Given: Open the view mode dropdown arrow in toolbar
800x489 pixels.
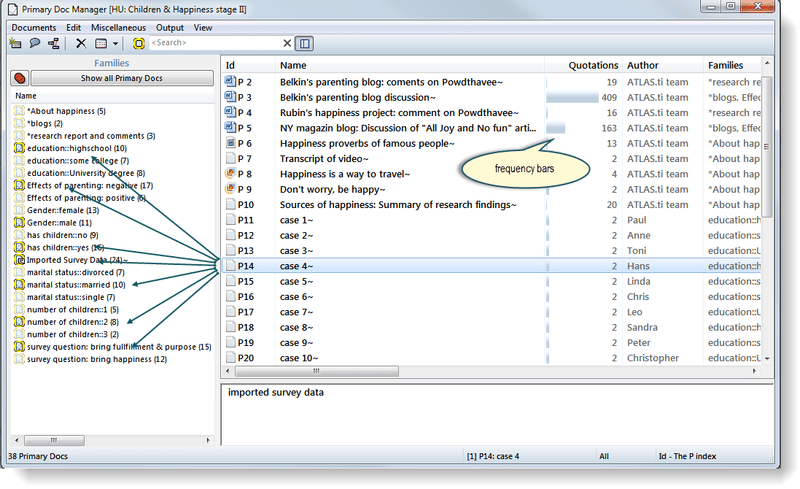Looking at the screenshot, I should (x=116, y=43).
